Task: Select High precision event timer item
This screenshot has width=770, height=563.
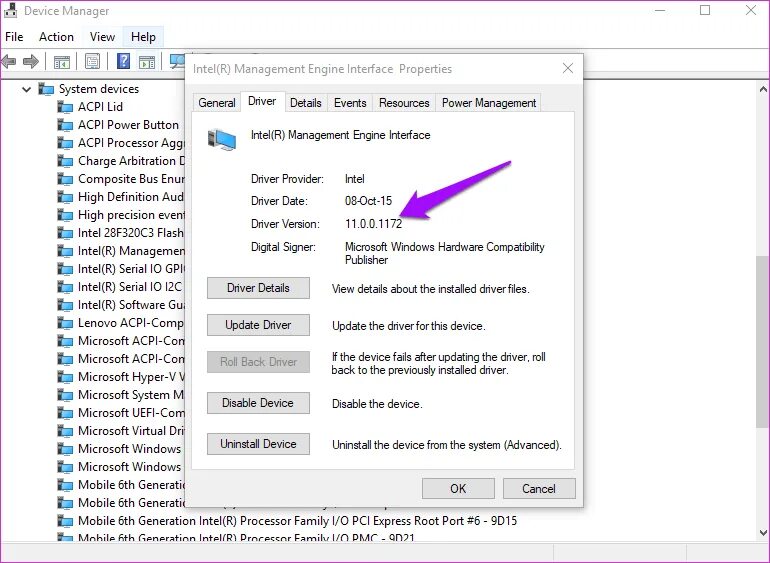Action: (x=131, y=215)
